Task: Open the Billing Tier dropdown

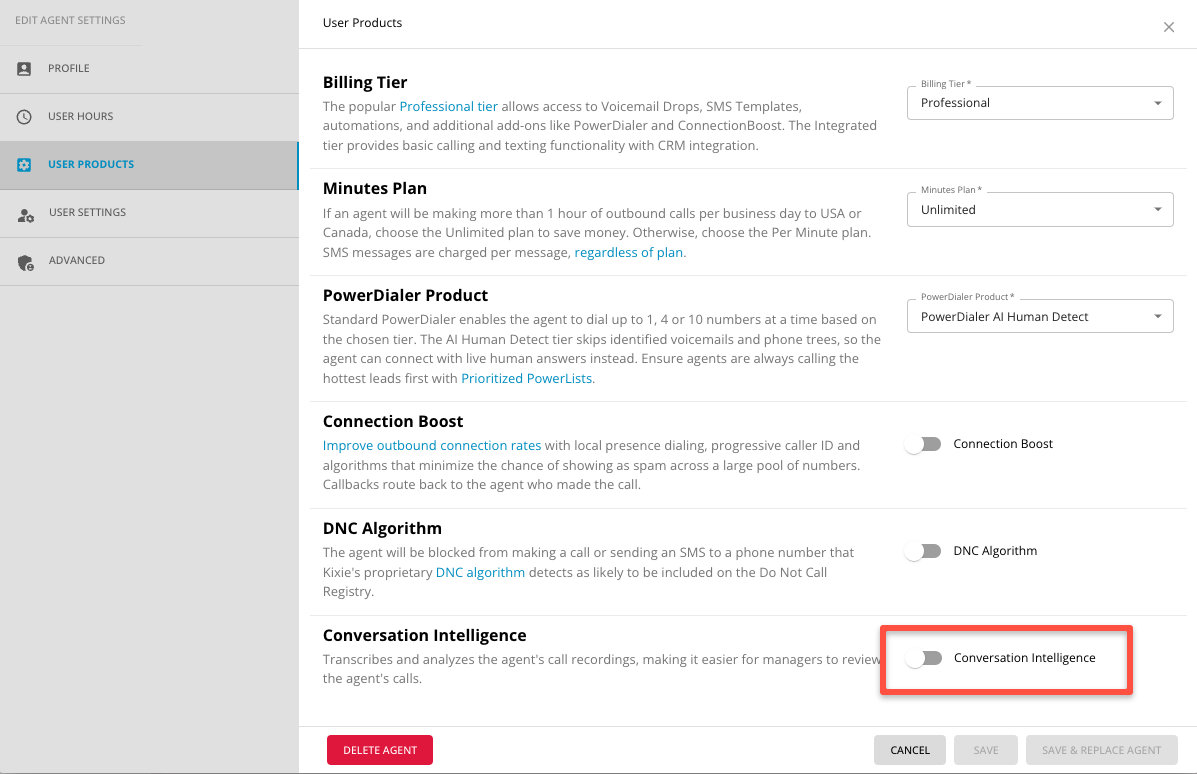Action: coord(1040,103)
